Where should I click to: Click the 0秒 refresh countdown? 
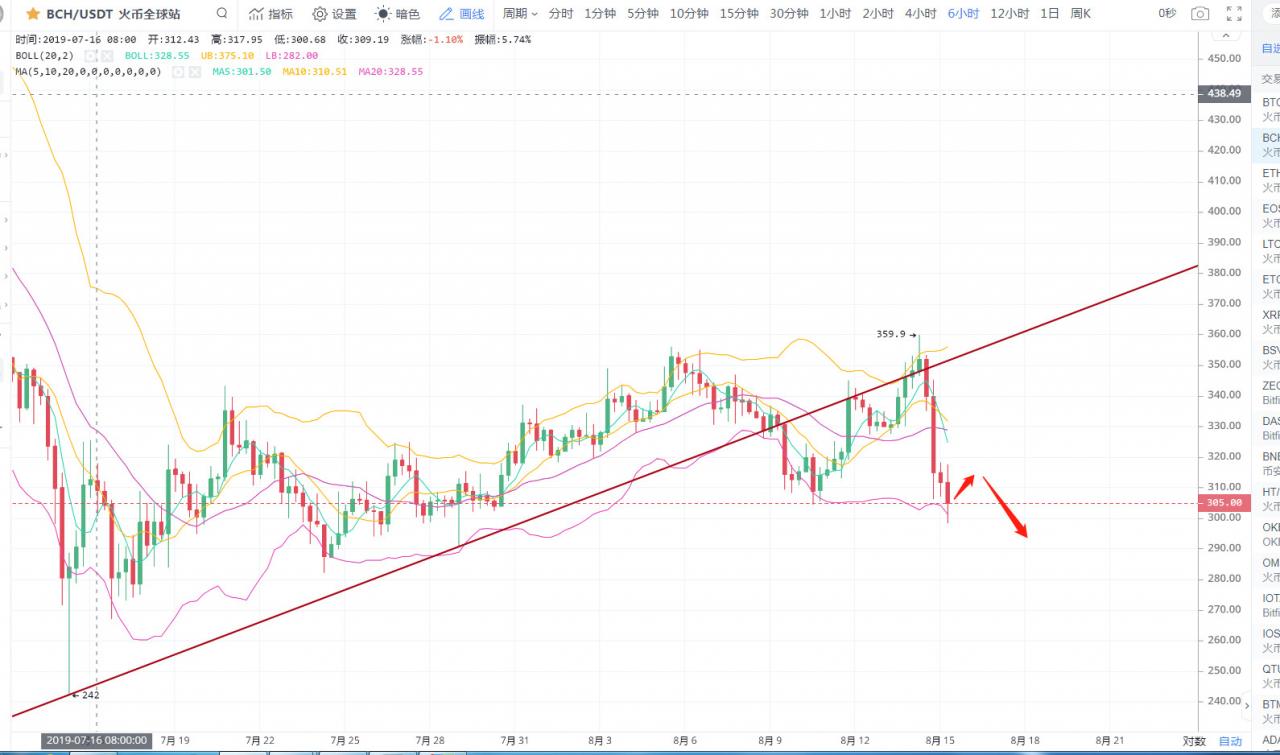[x=1167, y=14]
